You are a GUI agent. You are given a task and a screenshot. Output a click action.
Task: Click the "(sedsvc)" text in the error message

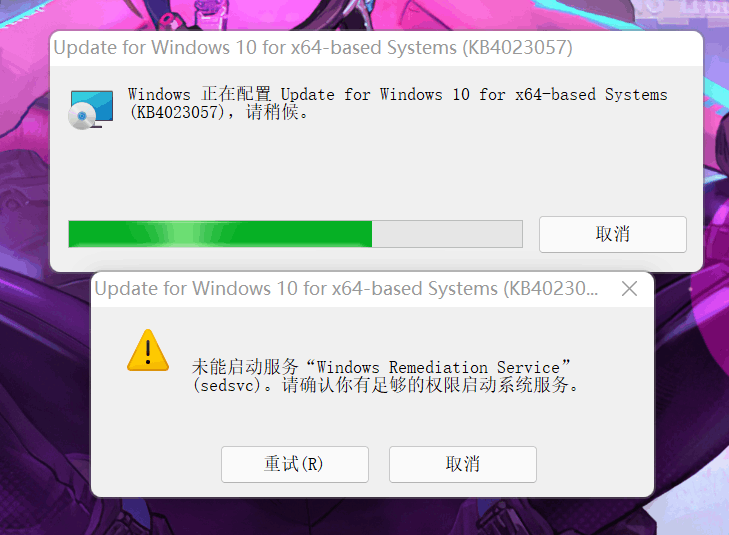pos(226,385)
